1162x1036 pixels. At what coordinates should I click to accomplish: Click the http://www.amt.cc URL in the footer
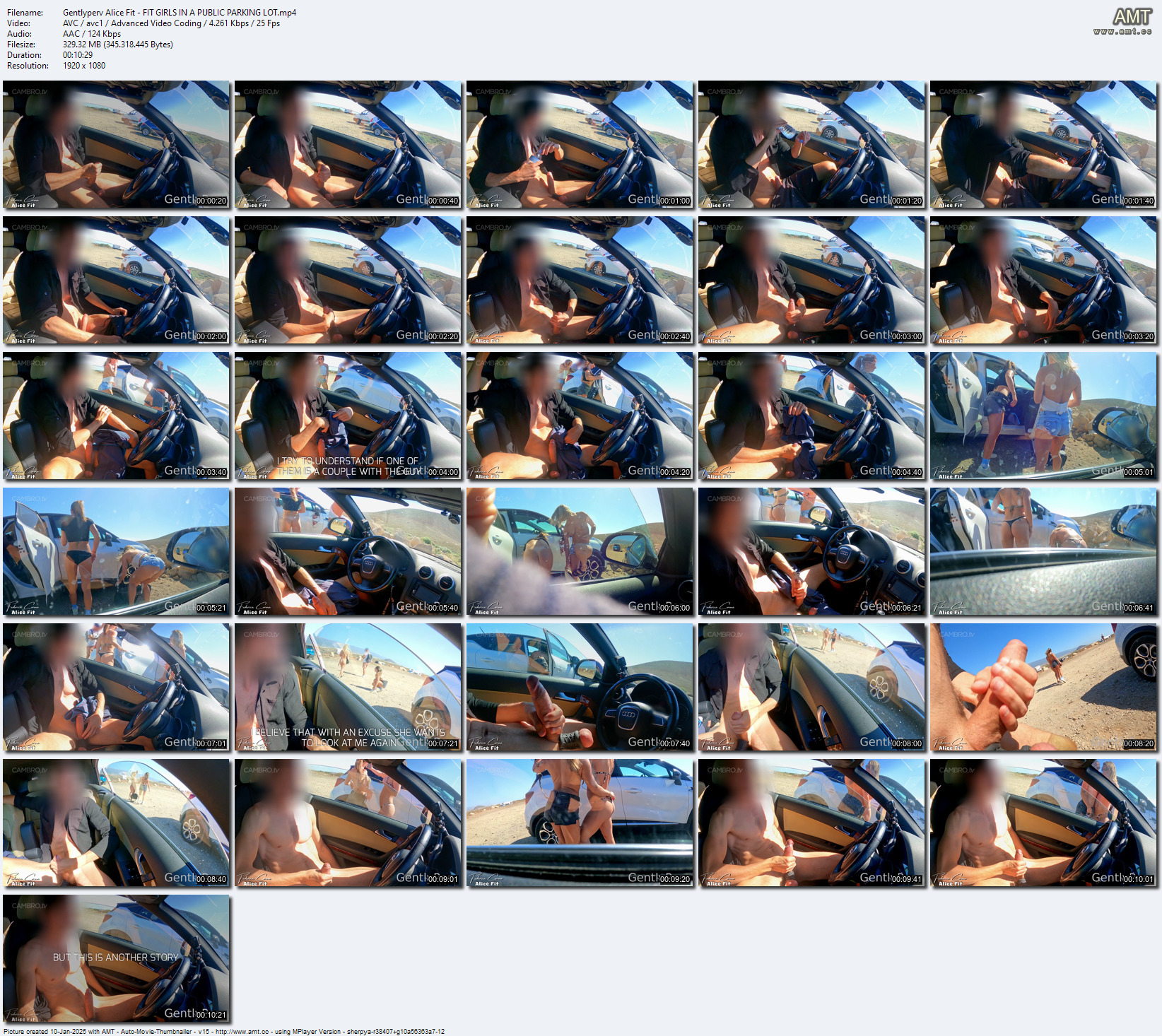click(x=242, y=1032)
